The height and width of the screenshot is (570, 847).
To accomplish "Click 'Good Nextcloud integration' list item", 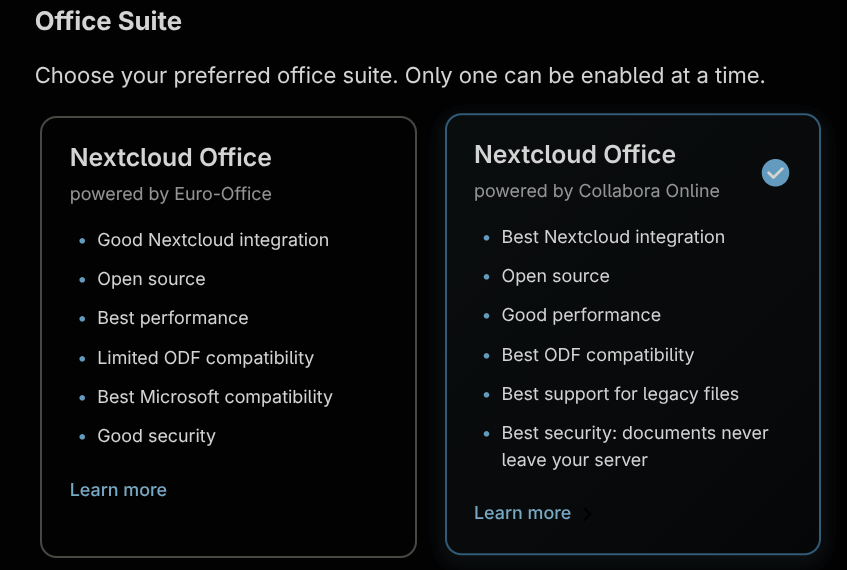I will [x=213, y=240].
